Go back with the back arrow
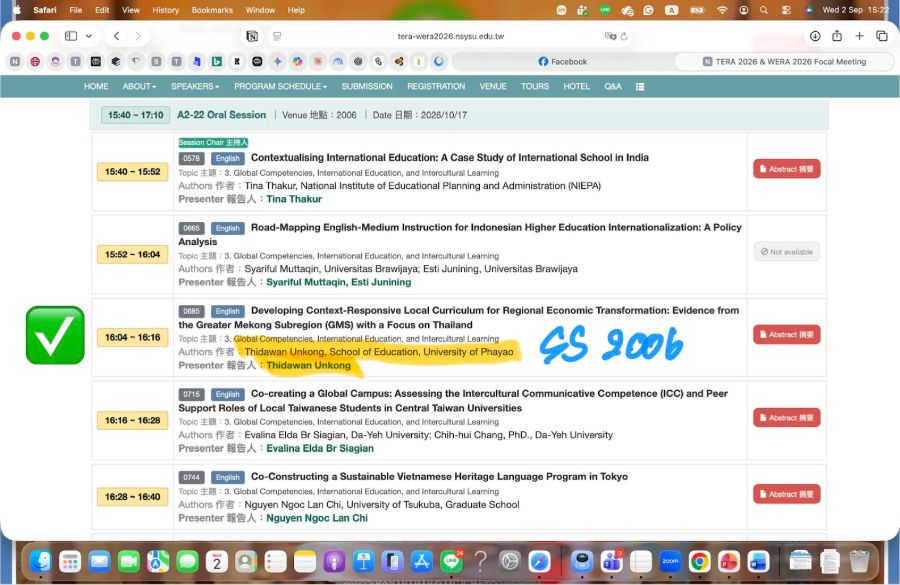Screen dimensions: 900x585 click(117, 36)
